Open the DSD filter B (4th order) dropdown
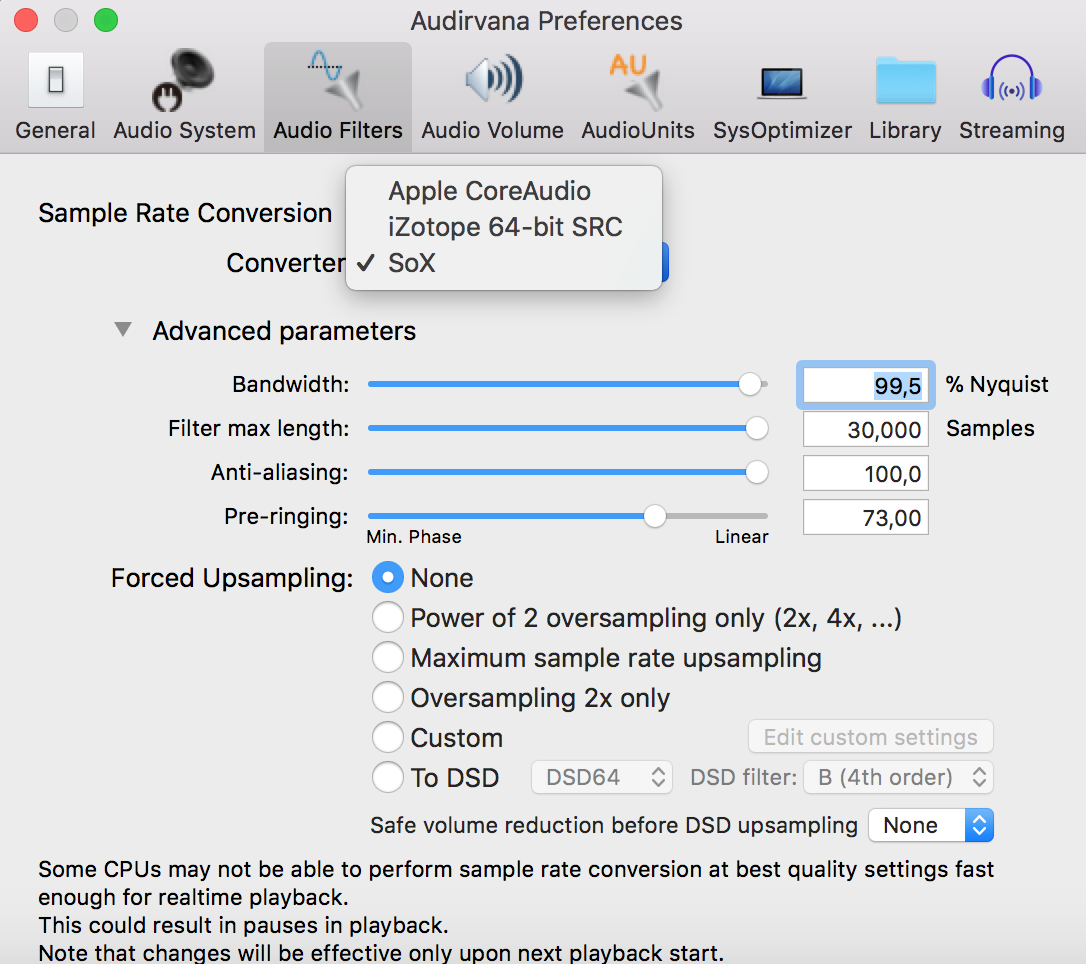Viewport: 1086px width, 964px height. (x=898, y=777)
